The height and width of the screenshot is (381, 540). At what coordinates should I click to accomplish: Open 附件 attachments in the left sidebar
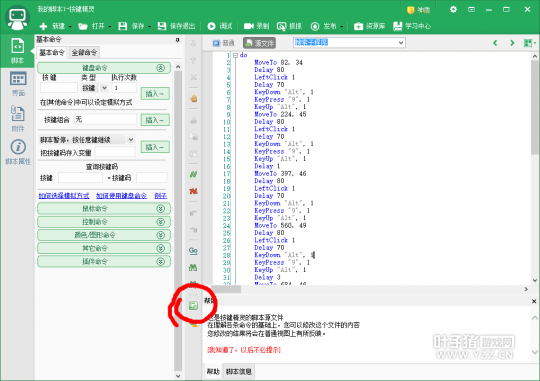click(x=18, y=119)
